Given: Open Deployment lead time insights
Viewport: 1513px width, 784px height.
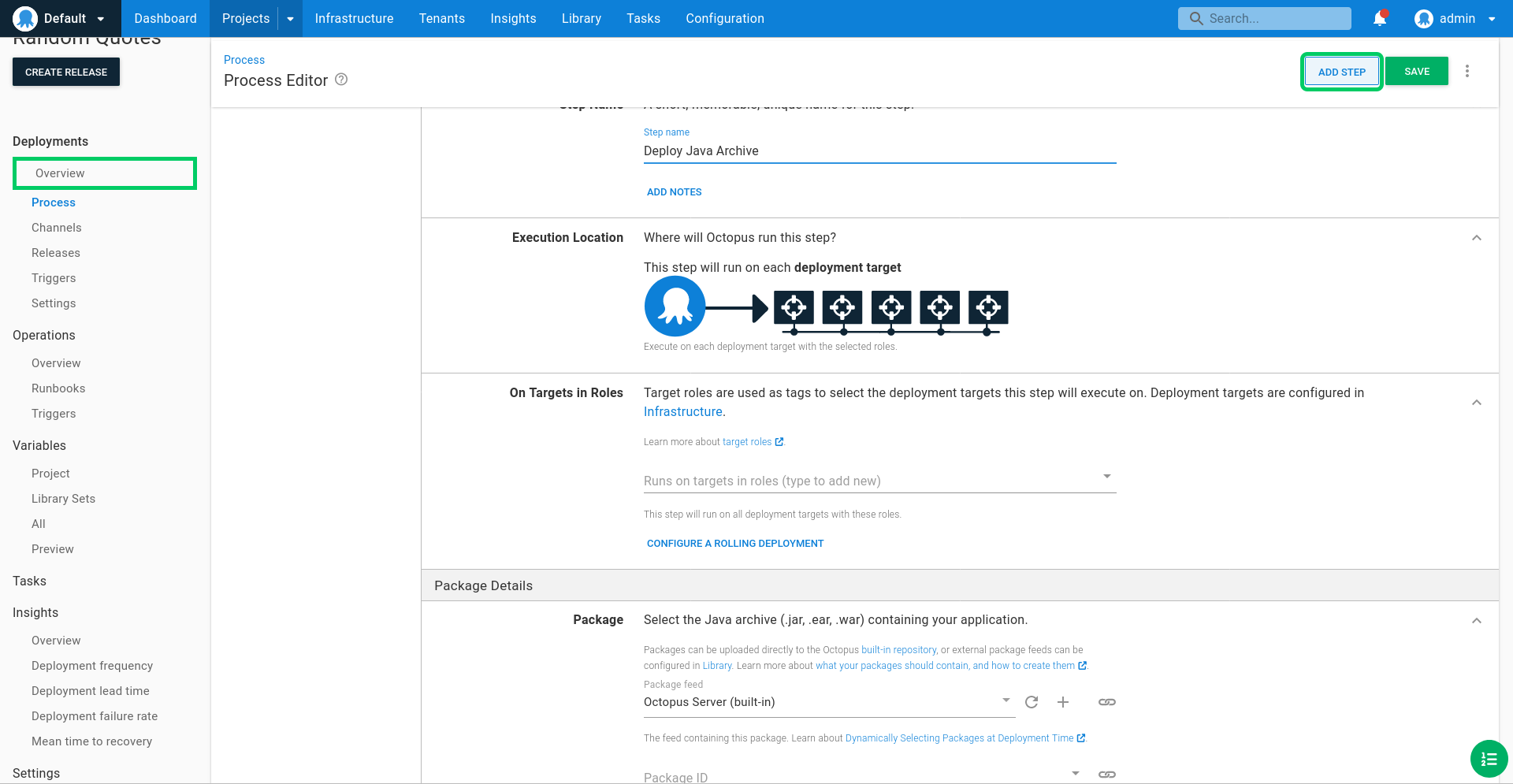Looking at the screenshot, I should pyautogui.click(x=91, y=691).
